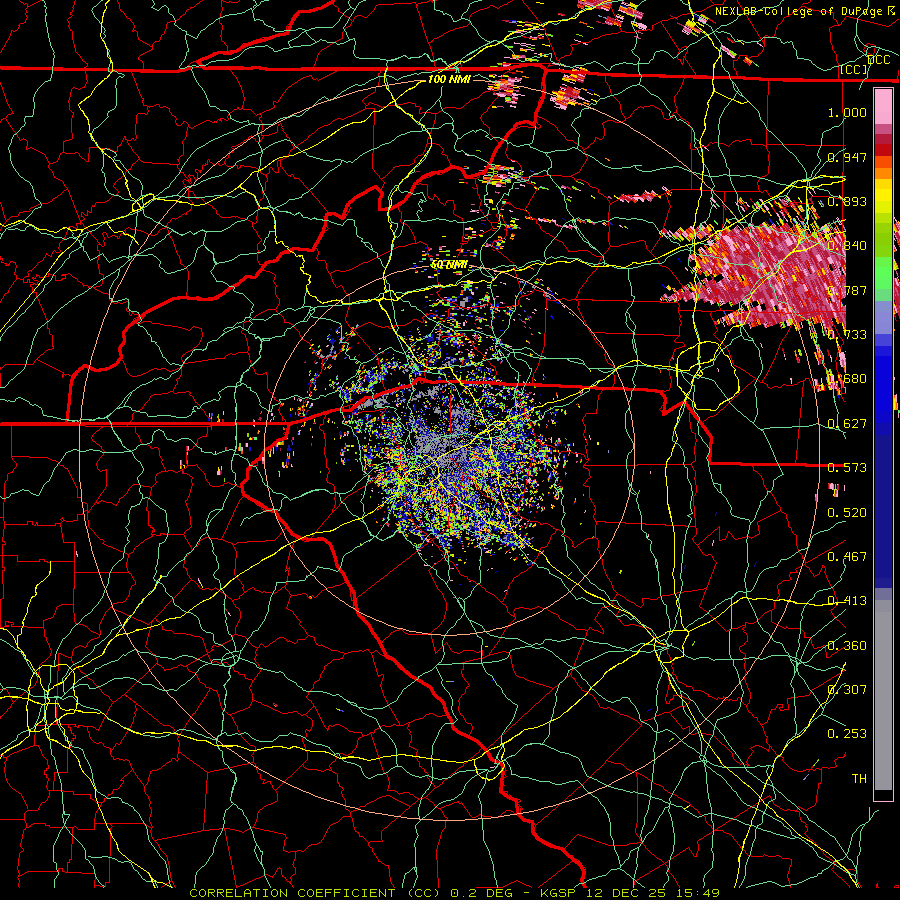Click the 0.360 legend value
Image resolution: width=900 pixels, height=900 pixels.
pyautogui.click(x=847, y=646)
